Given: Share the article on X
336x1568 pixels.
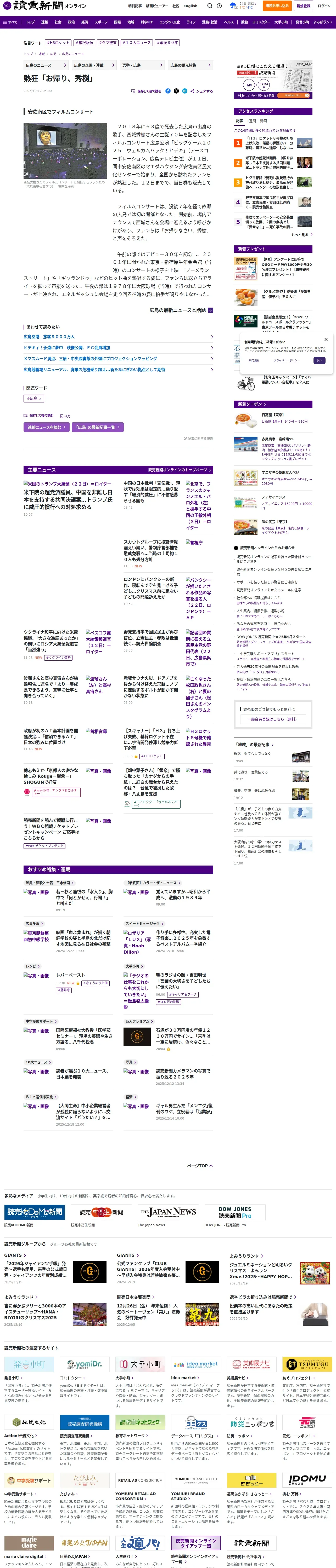Looking at the screenshot, I should (x=176, y=91).
